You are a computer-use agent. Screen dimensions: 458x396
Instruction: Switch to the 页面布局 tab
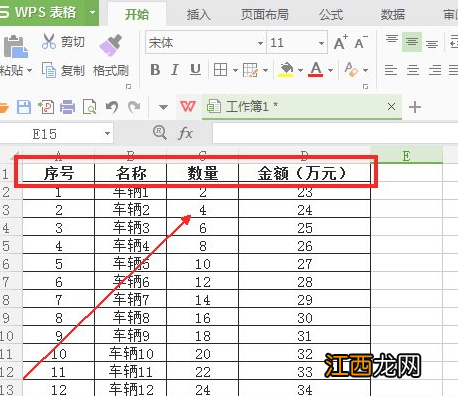(265, 15)
